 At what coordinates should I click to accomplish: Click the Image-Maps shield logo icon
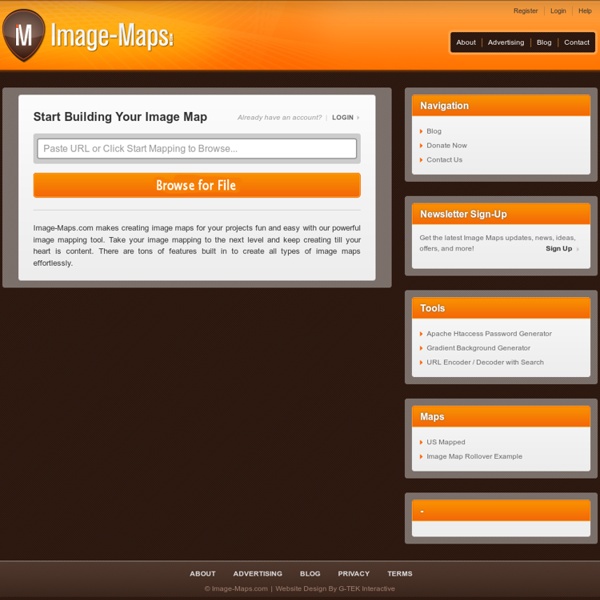pyautogui.click(x=23, y=35)
